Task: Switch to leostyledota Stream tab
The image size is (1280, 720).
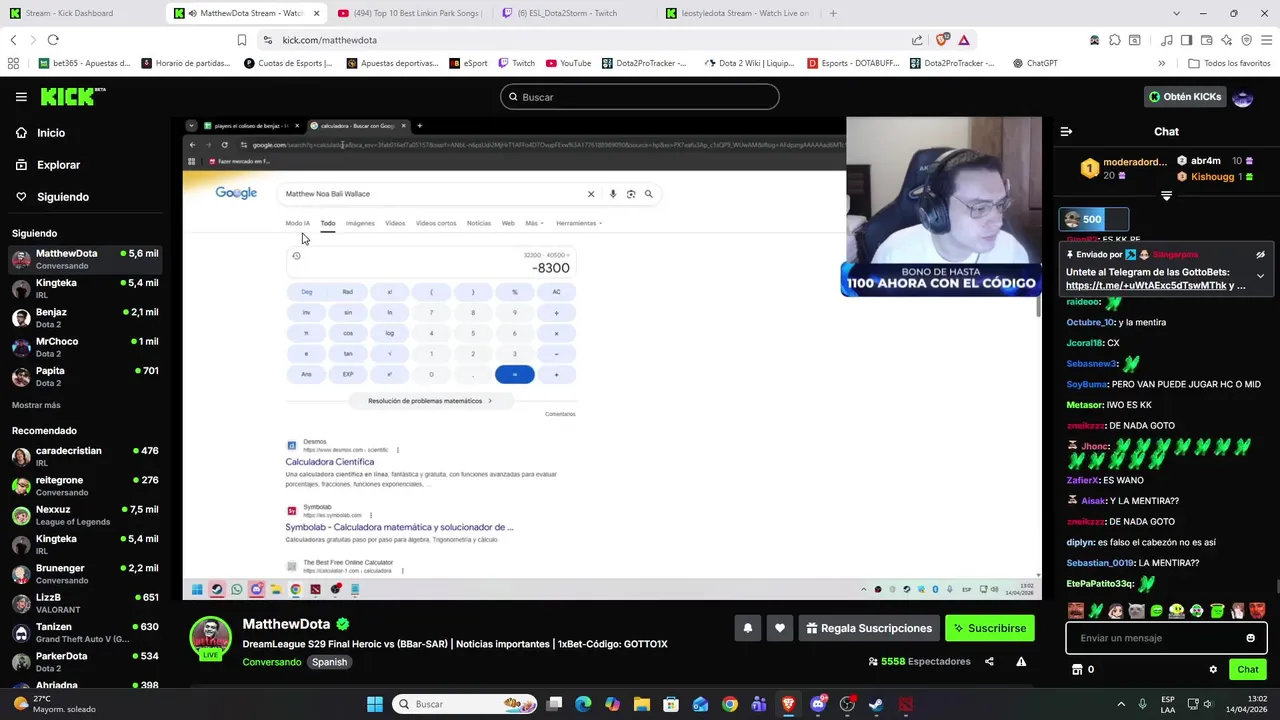Action: coord(738,13)
